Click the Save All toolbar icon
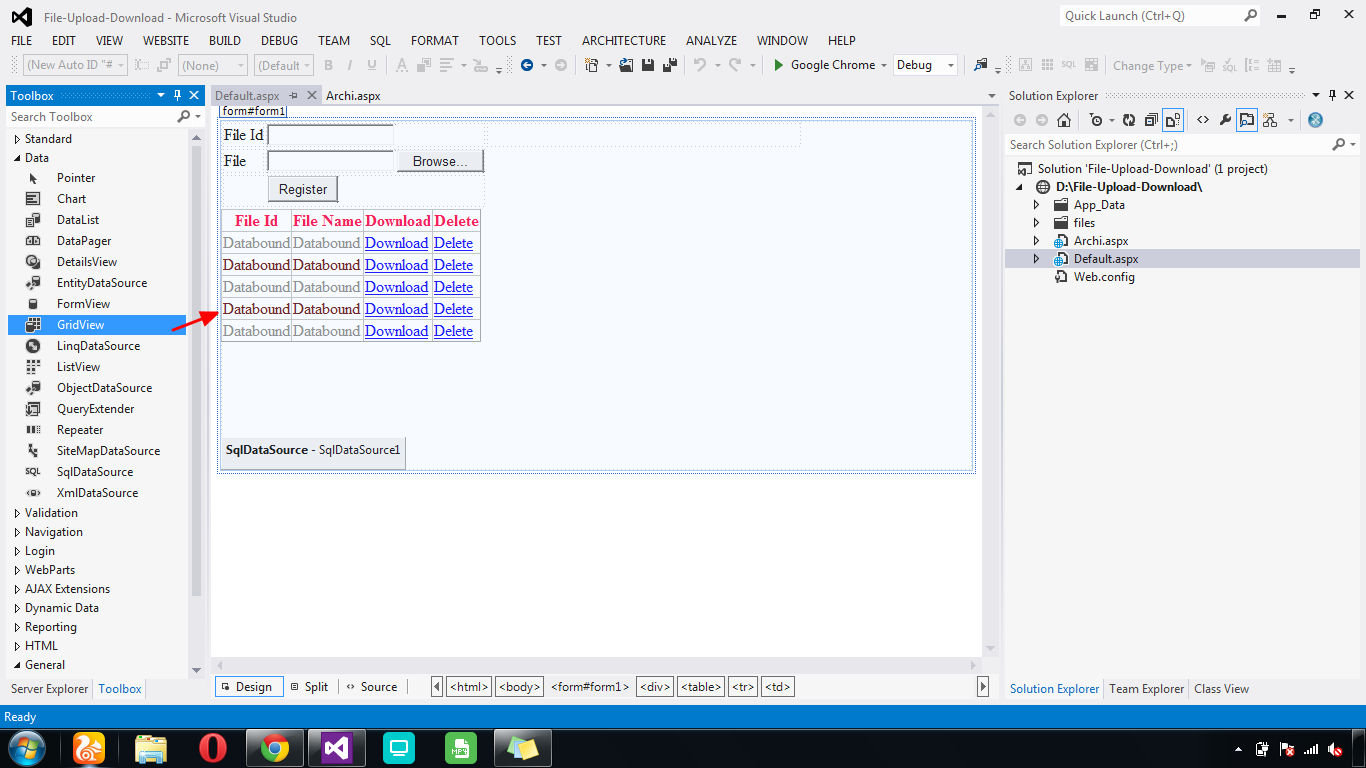The width and height of the screenshot is (1366, 768). (x=669, y=65)
